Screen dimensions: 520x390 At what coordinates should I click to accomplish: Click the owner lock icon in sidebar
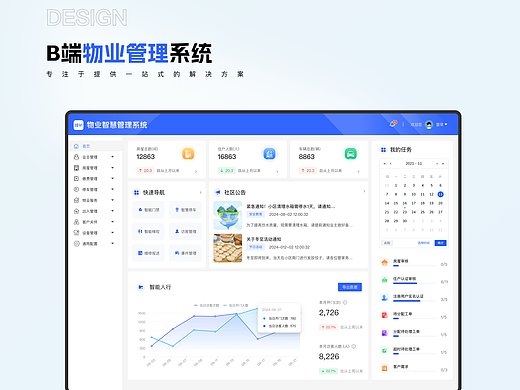coord(76,157)
